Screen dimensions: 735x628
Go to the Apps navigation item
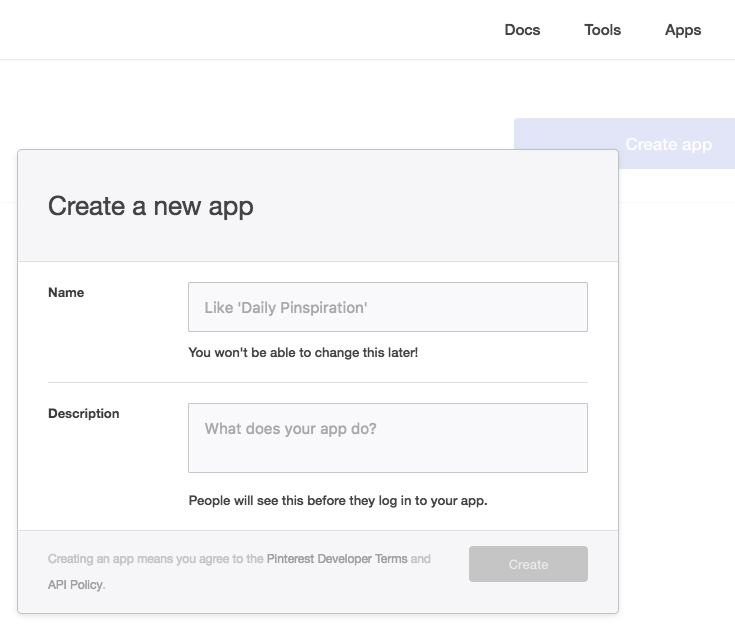(x=683, y=30)
